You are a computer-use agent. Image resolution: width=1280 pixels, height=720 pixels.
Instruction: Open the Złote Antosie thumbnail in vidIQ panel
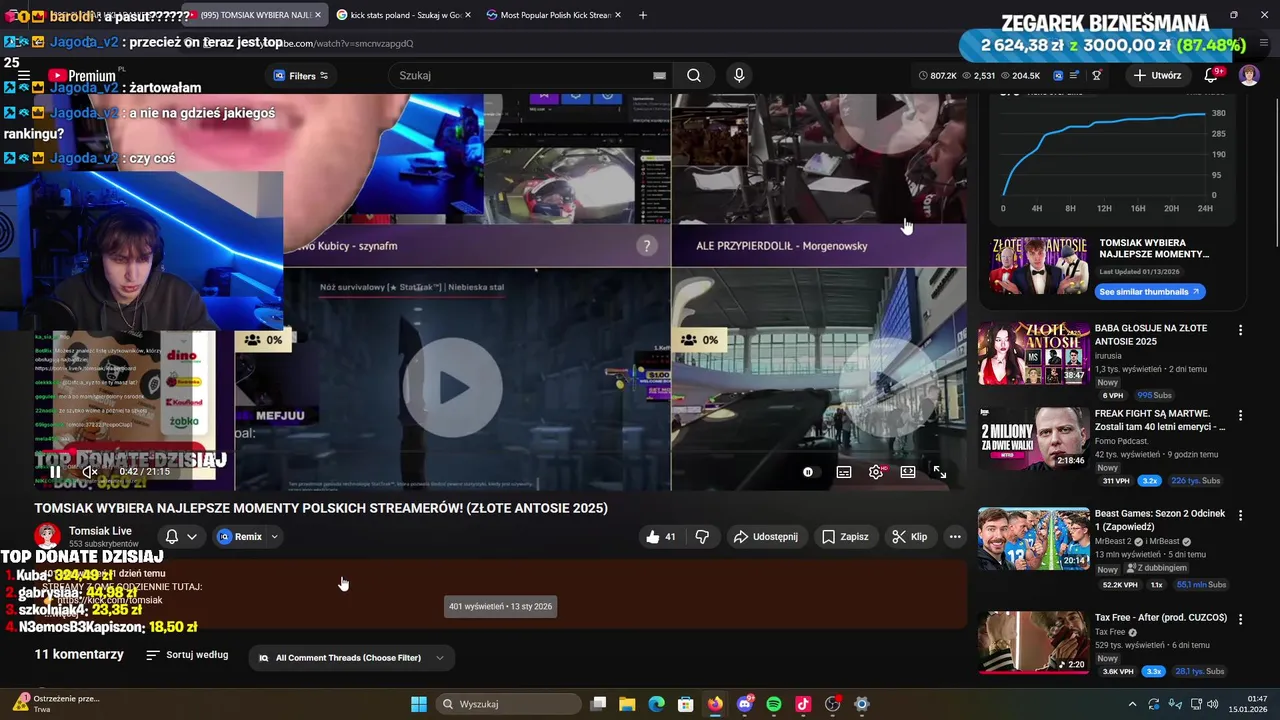1038,265
